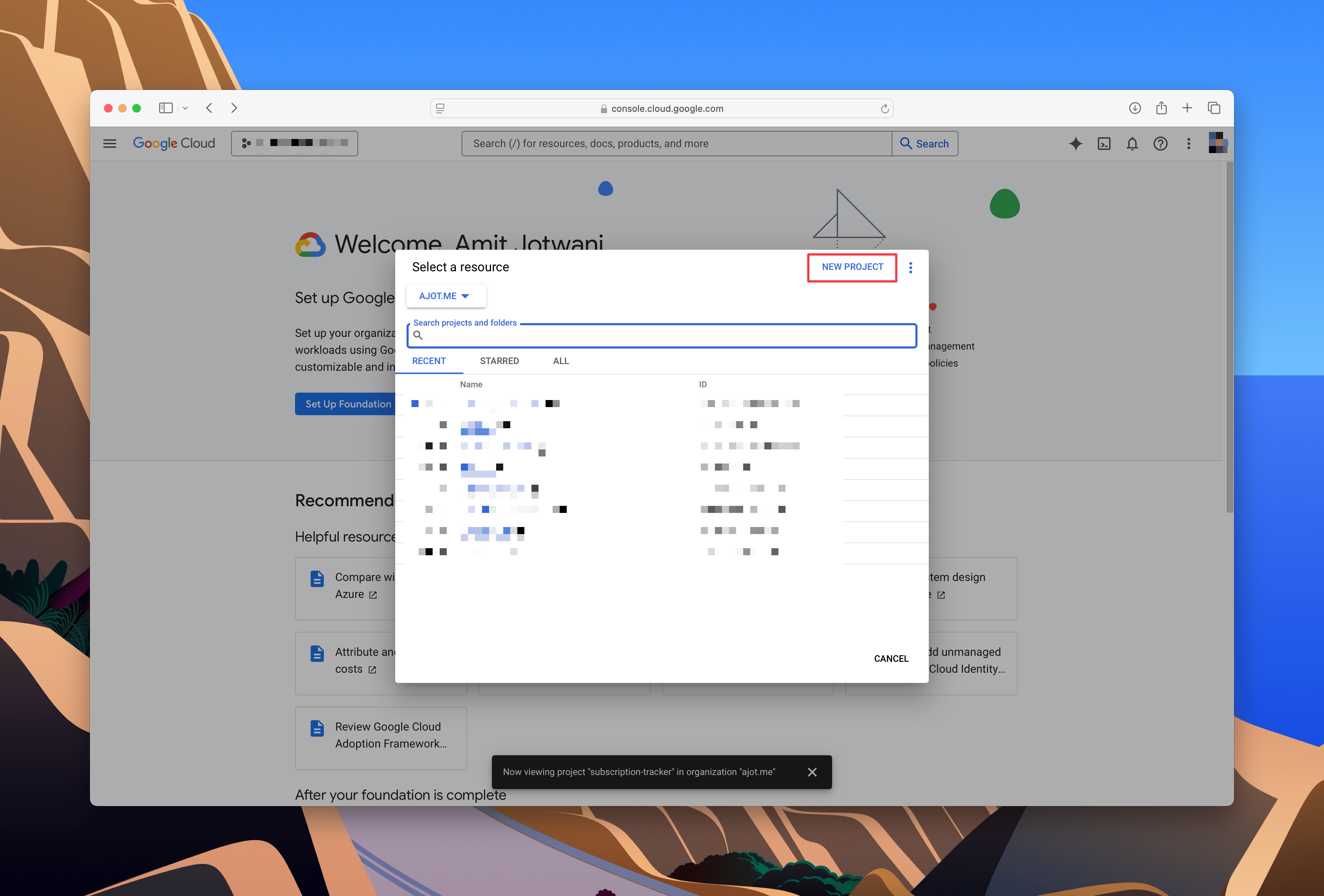Click document icon on Review Adoption Framework card
Image resolution: width=1324 pixels, height=896 pixels.
point(317,728)
